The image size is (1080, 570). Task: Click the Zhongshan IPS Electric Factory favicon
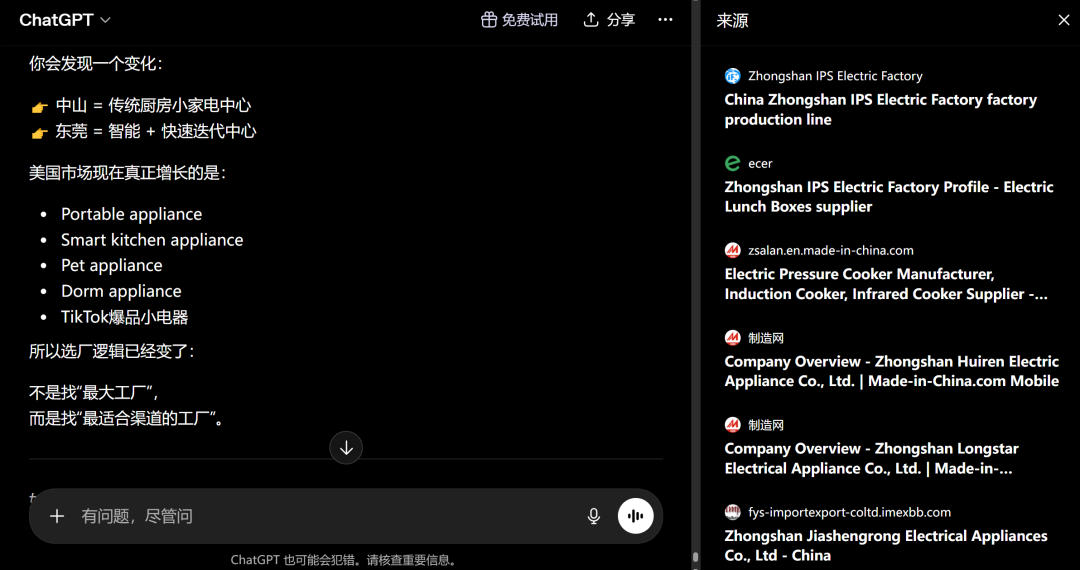[732, 76]
